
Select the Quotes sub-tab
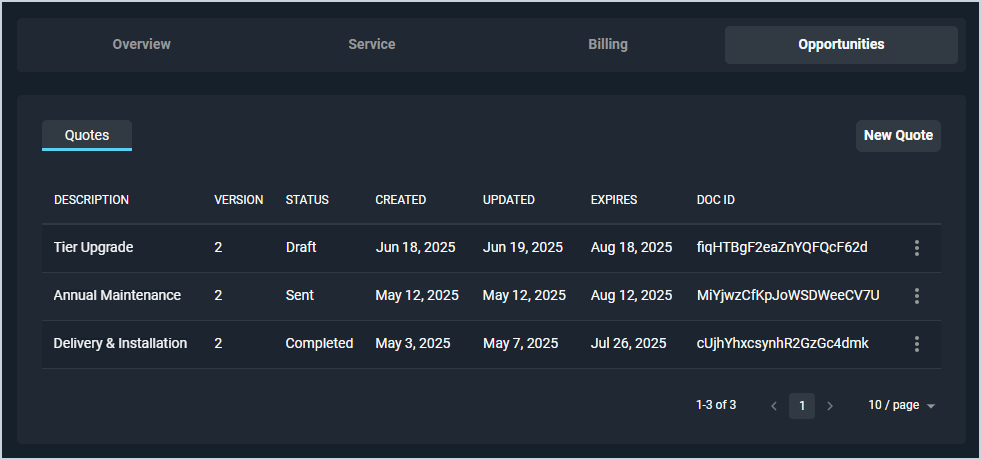click(87, 135)
